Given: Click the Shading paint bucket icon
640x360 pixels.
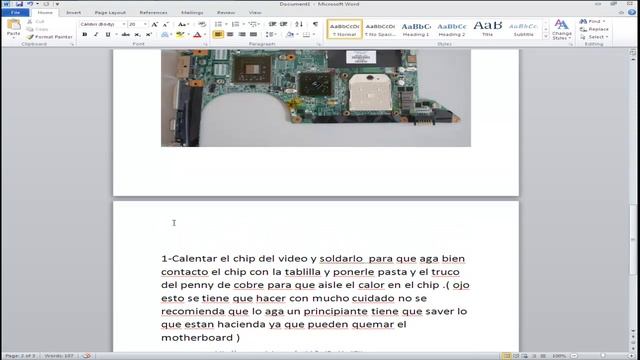Looking at the screenshot, I should [291, 35].
